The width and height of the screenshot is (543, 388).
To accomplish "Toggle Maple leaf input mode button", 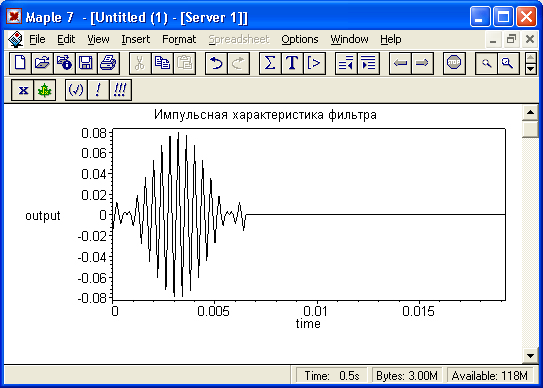I will (45, 90).
